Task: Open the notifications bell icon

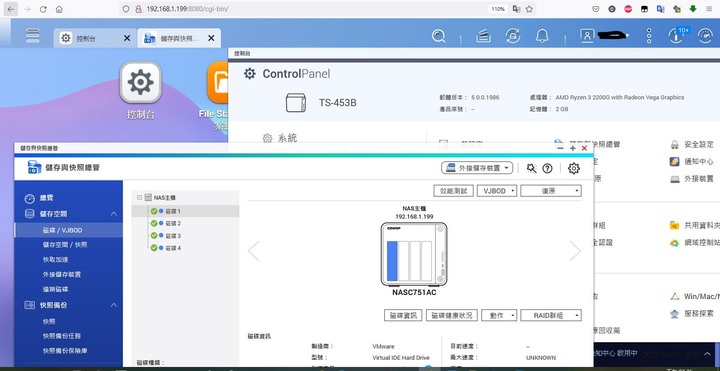Action: pyautogui.click(x=542, y=36)
